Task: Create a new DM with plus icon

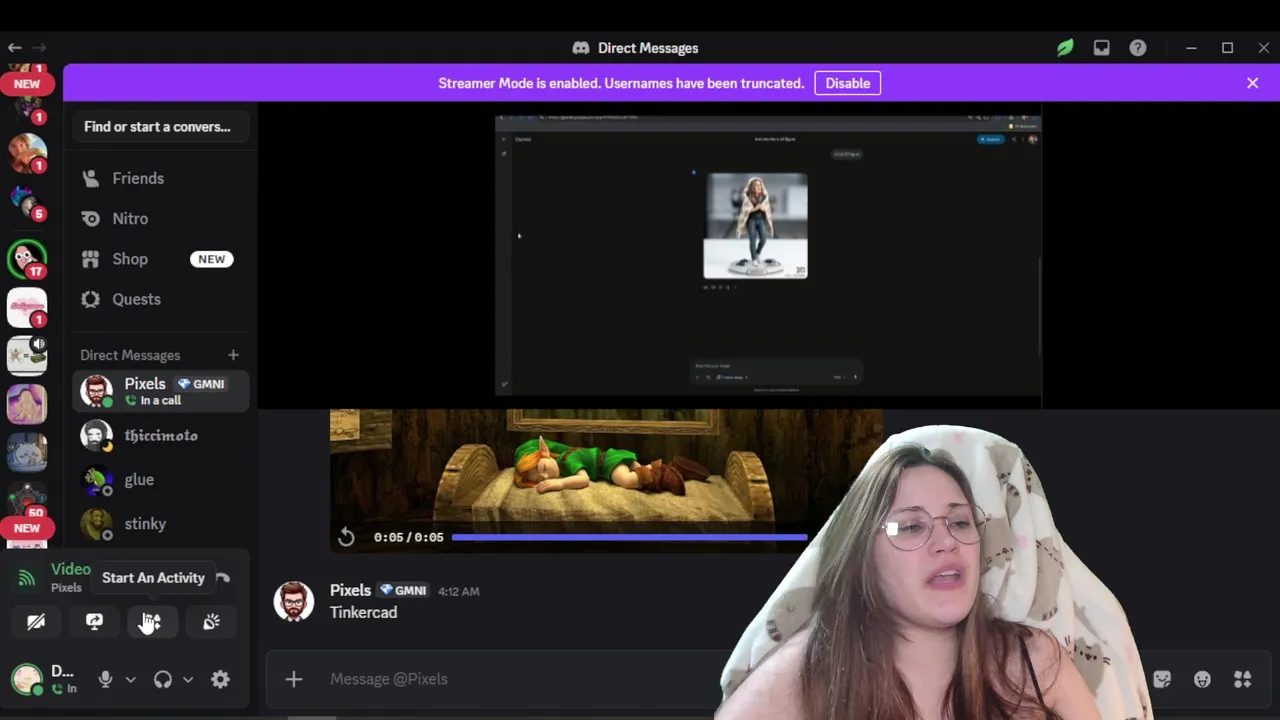Action: 233,355
